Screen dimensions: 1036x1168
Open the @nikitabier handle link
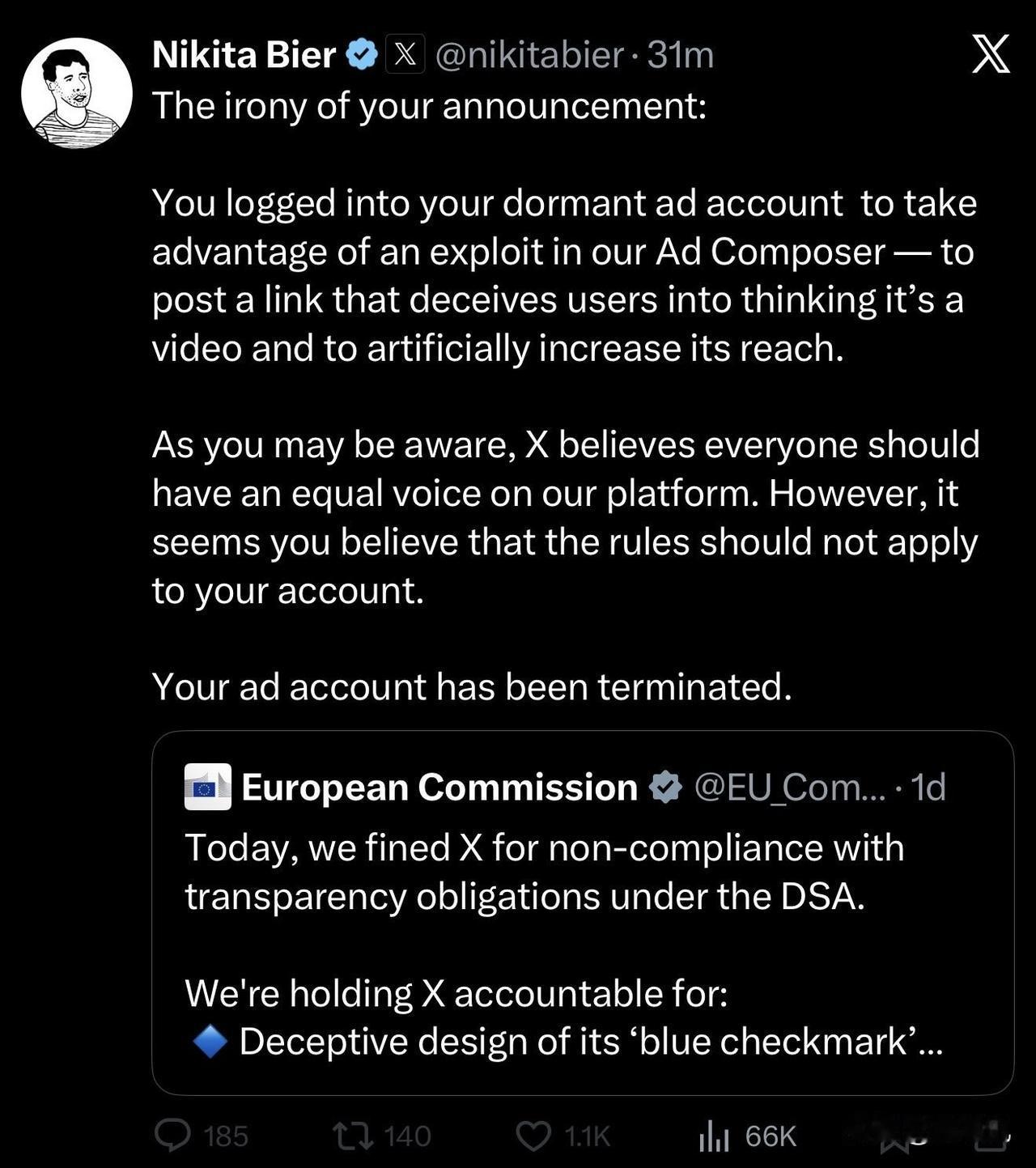click(x=529, y=55)
